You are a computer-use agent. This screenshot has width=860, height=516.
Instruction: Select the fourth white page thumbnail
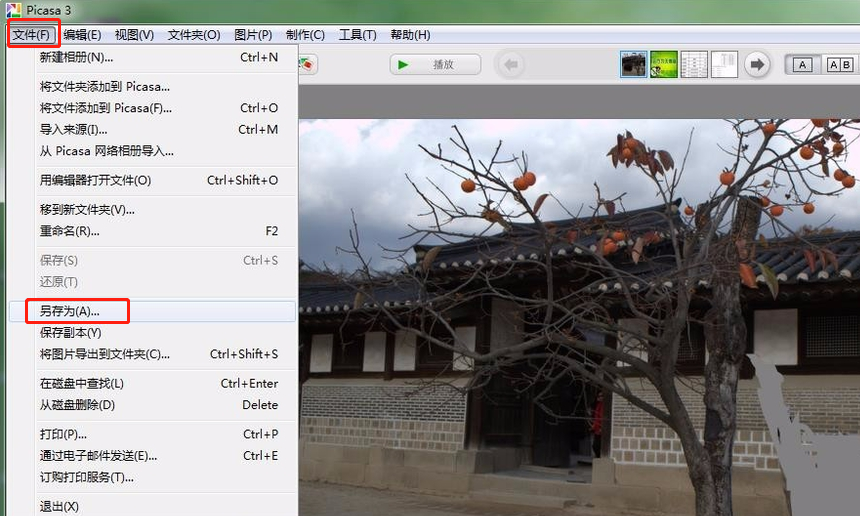click(x=724, y=65)
